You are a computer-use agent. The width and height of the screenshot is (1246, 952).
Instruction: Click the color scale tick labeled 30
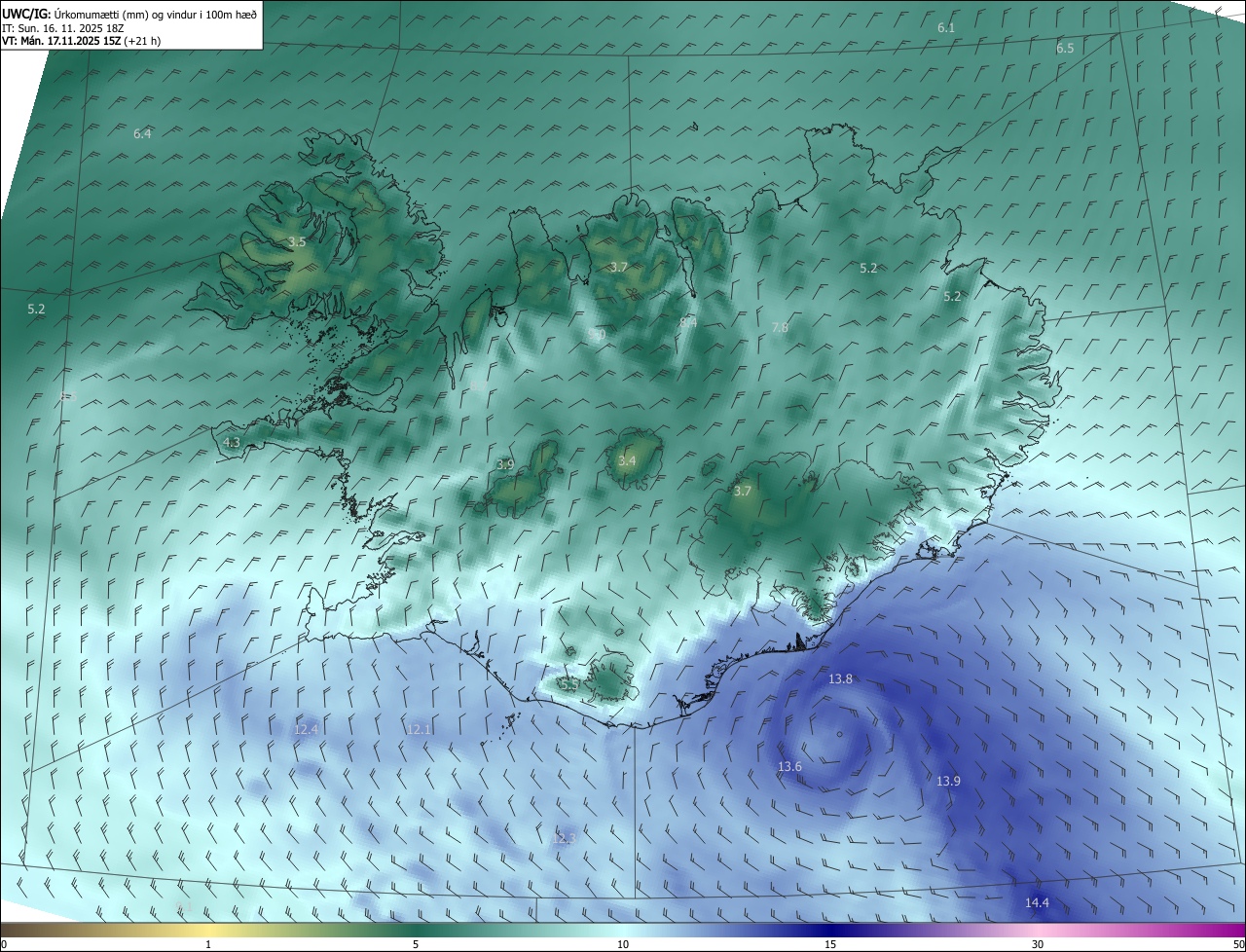[x=1038, y=944]
